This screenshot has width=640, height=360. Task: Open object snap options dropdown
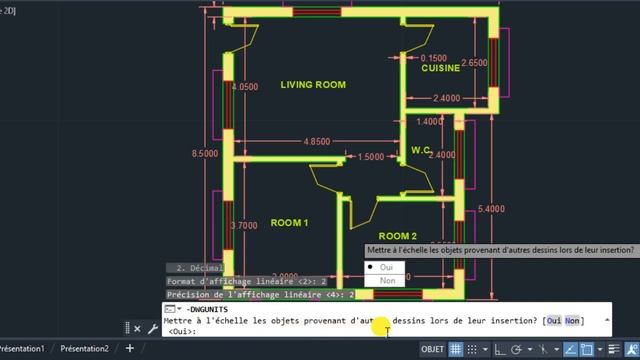coord(600,349)
